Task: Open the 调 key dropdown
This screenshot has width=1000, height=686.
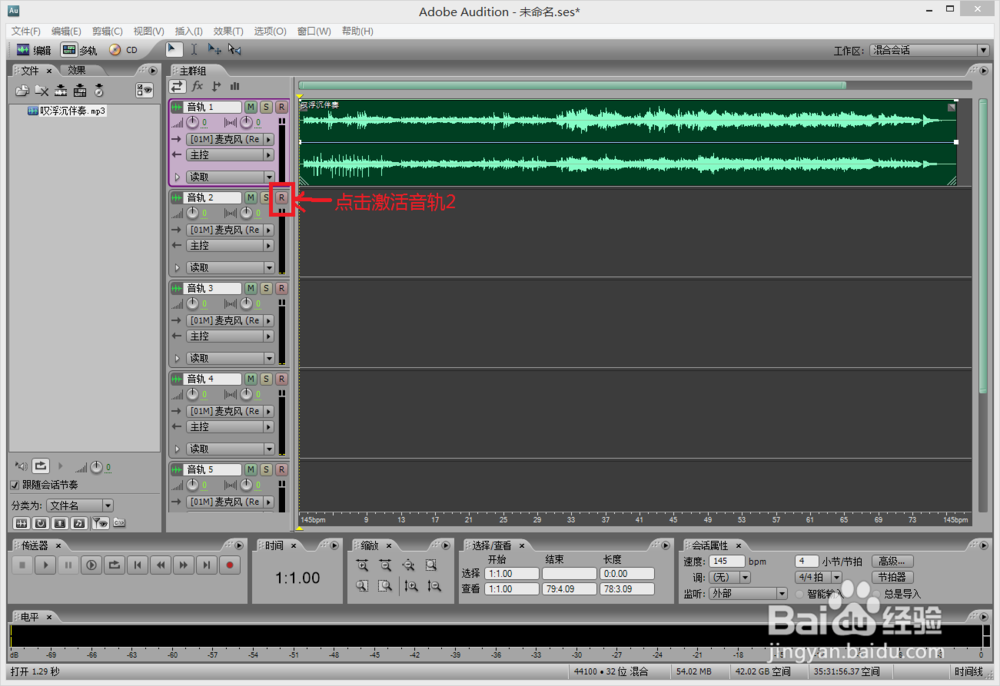Action: 730,578
